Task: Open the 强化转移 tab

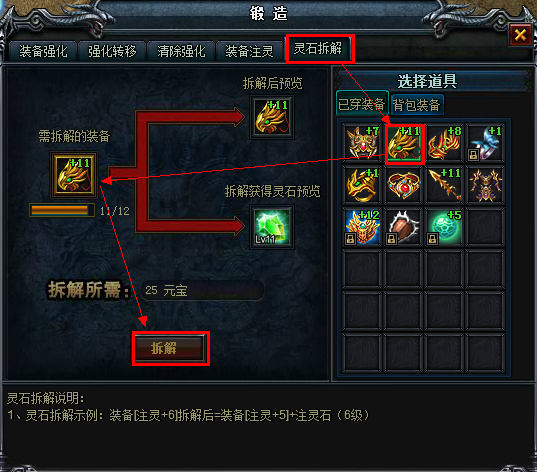Action: [112, 51]
